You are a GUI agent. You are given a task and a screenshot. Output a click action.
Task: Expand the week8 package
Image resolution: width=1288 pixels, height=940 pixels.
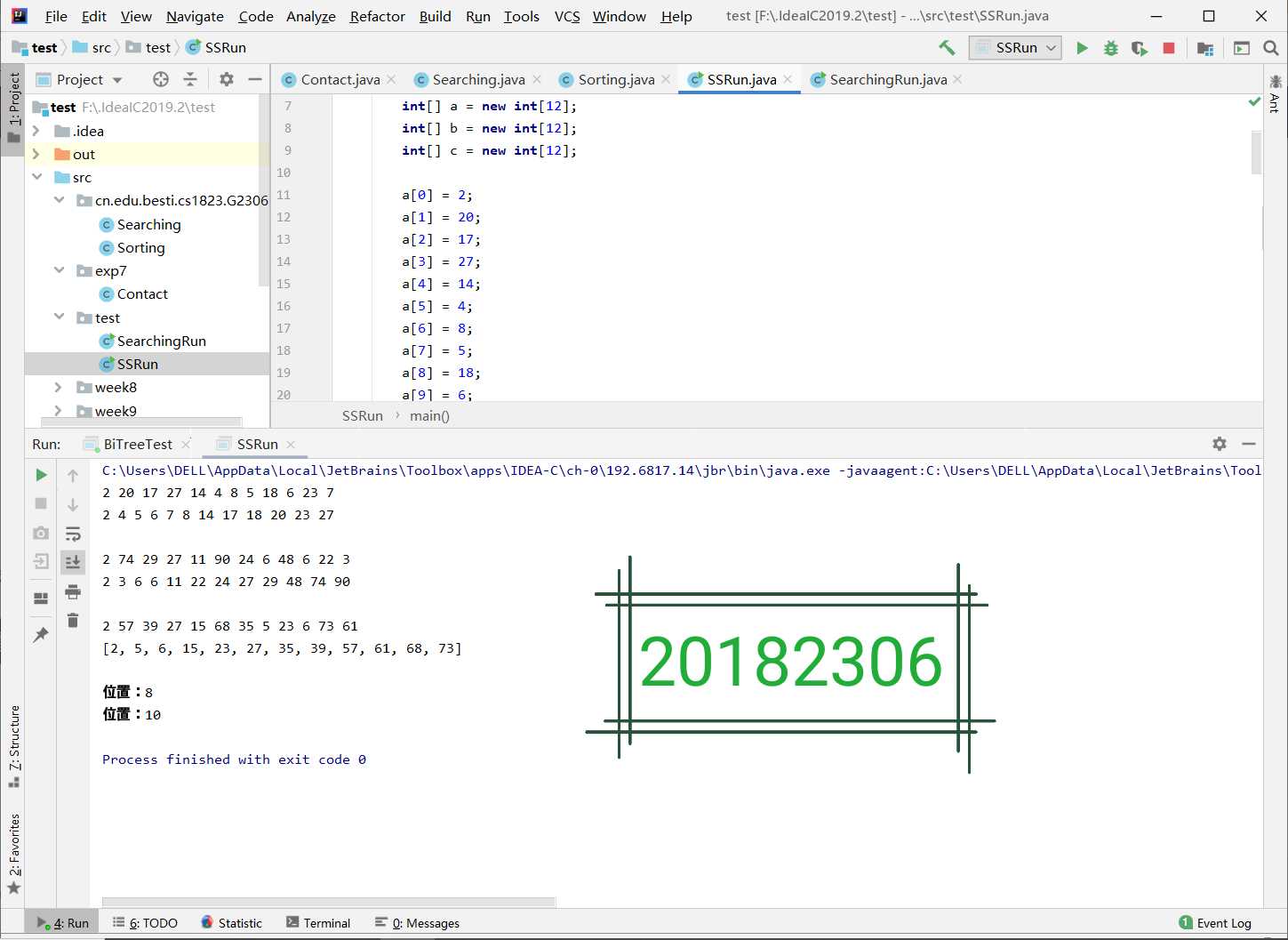coord(59,387)
